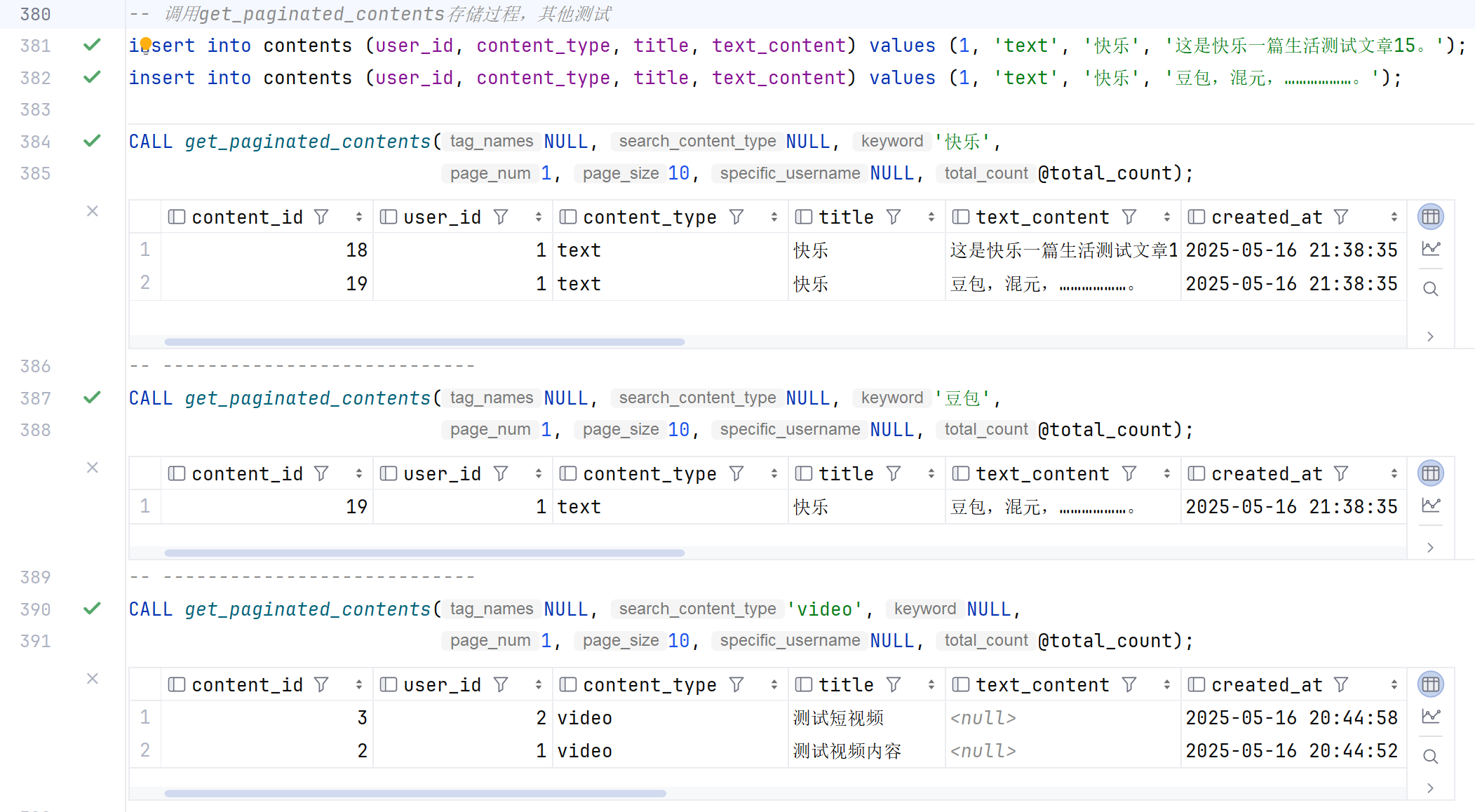The image size is (1475, 812).
Task: Close the first in-editor result panel
Action: [92, 211]
